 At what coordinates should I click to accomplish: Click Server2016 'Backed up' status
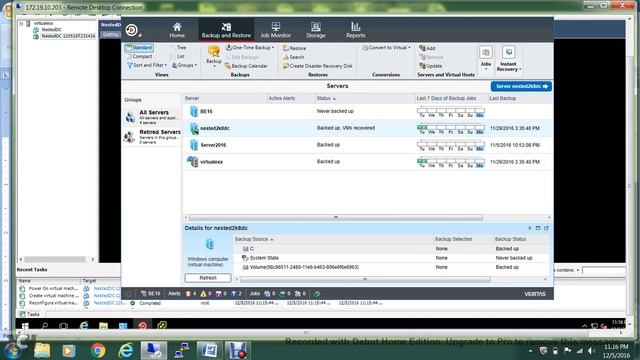(328, 145)
